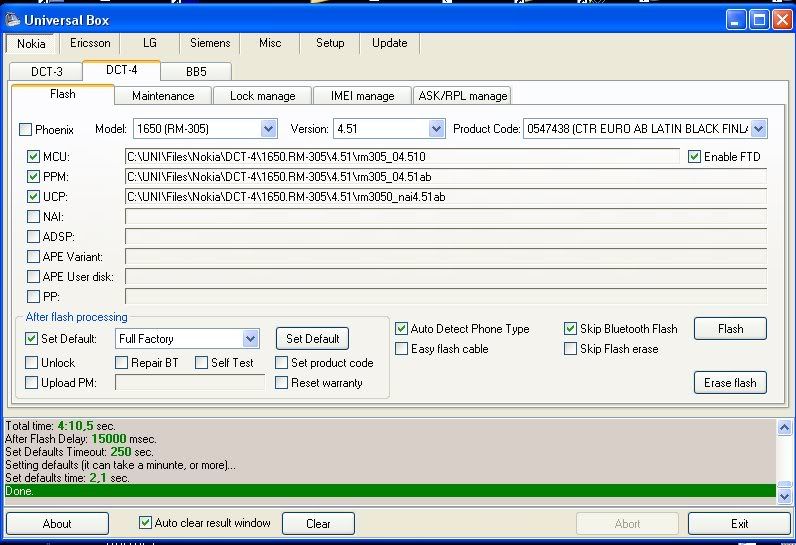Enable the Upload PM checkbox
Viewport: 796px width, 545px height.
(x=31, y=383)
